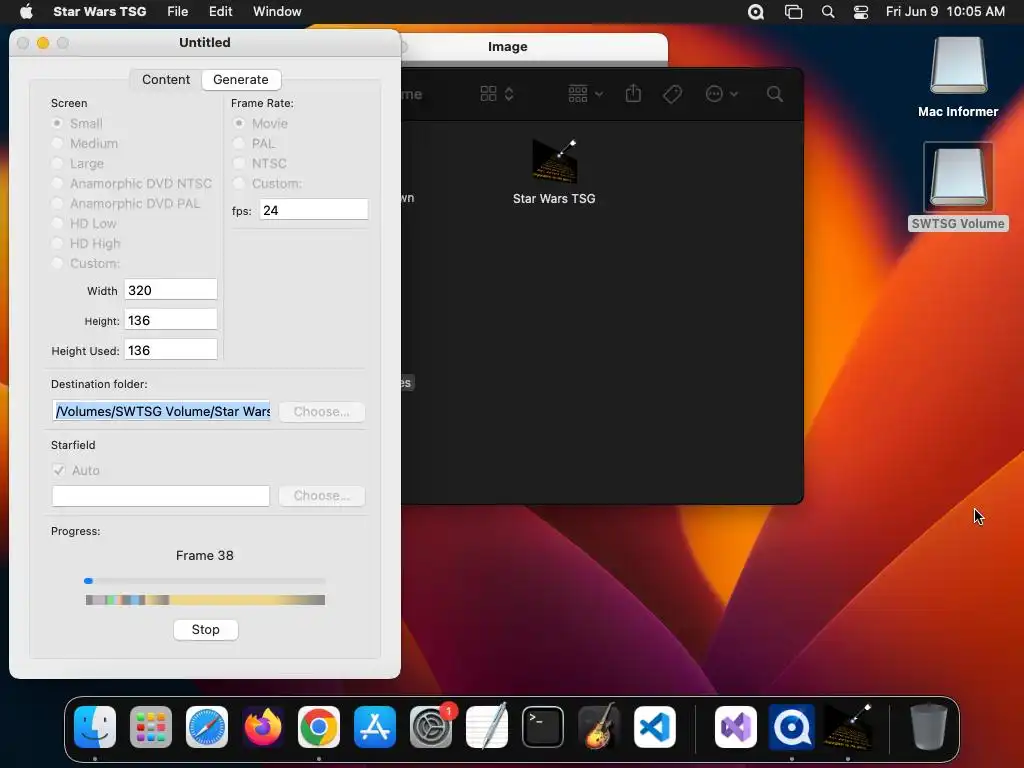Click the Height Used field
Image resolution: width=1024 pixels, height=768 pixels.
click(170, 350)
